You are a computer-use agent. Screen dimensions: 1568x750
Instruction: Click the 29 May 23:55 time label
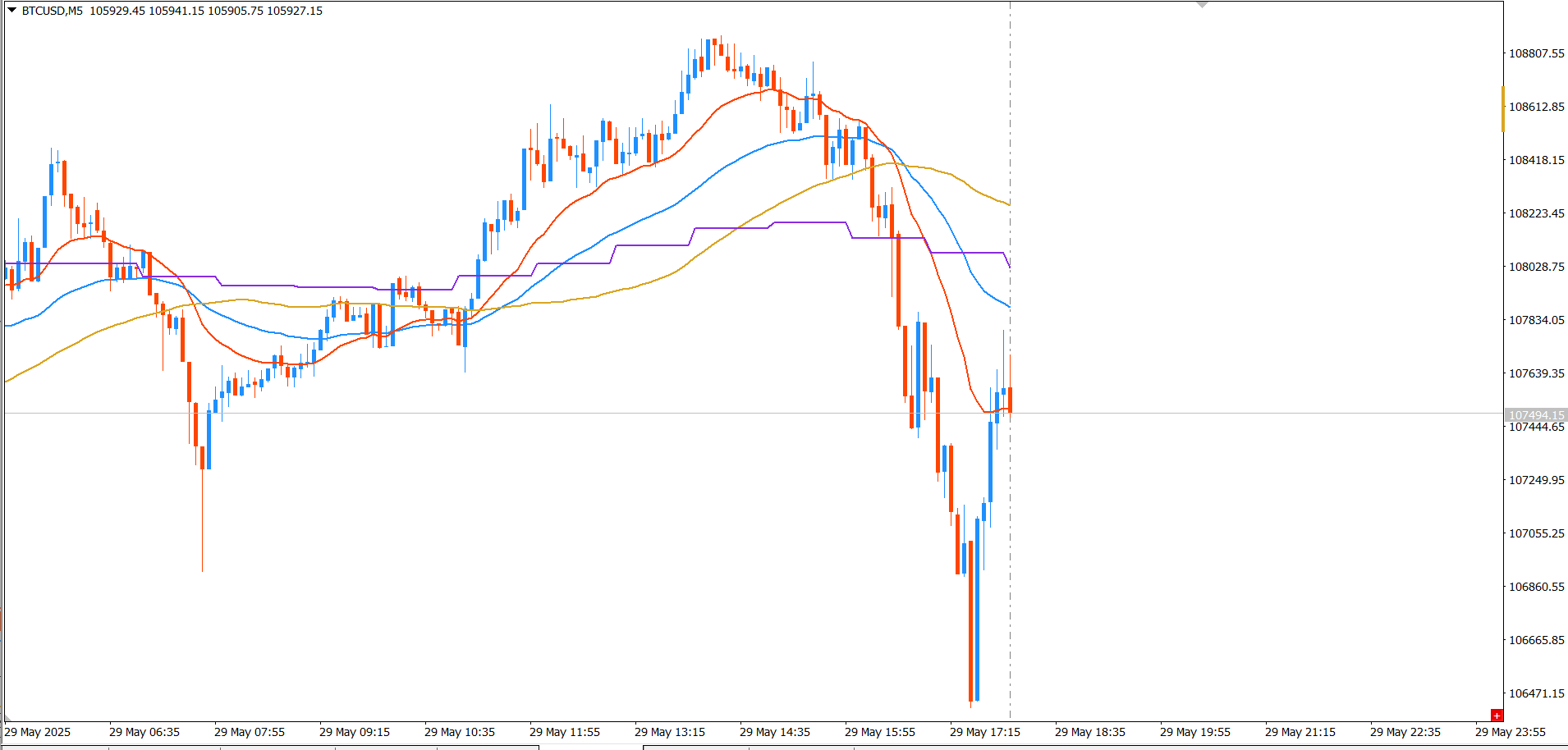(x=1510, y=732)
